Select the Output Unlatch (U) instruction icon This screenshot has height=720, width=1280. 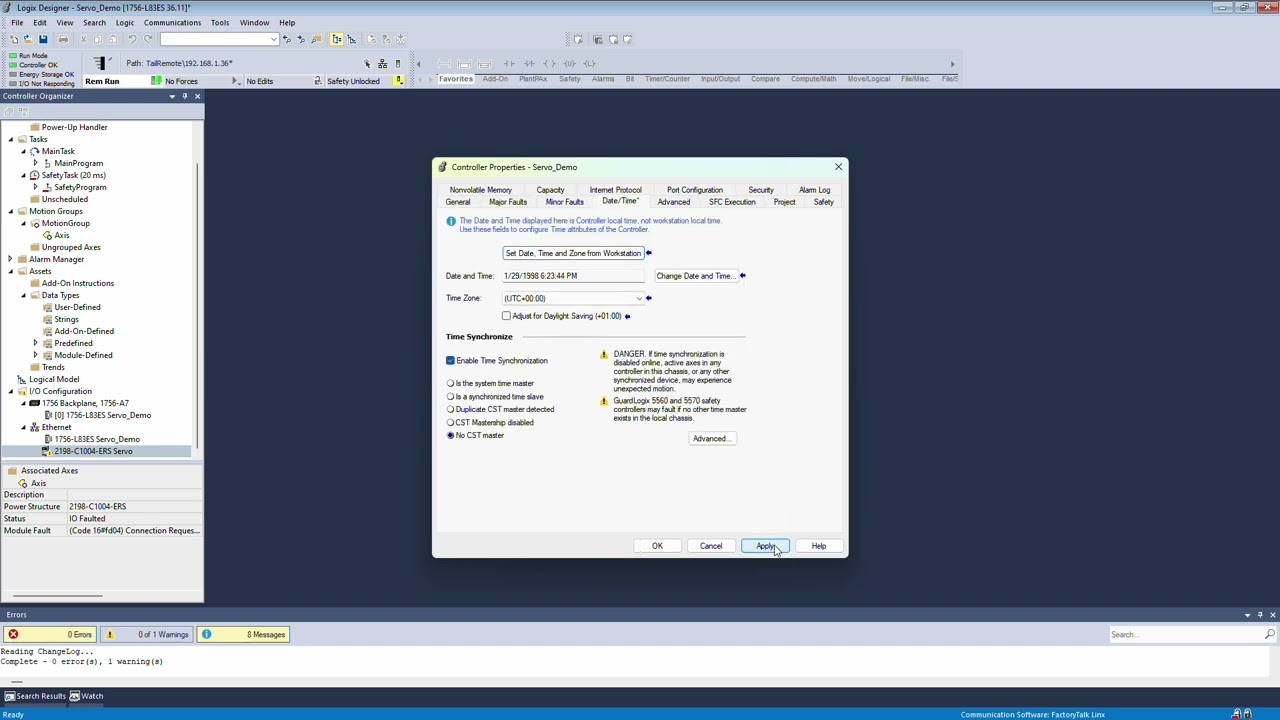pos(570,64)
